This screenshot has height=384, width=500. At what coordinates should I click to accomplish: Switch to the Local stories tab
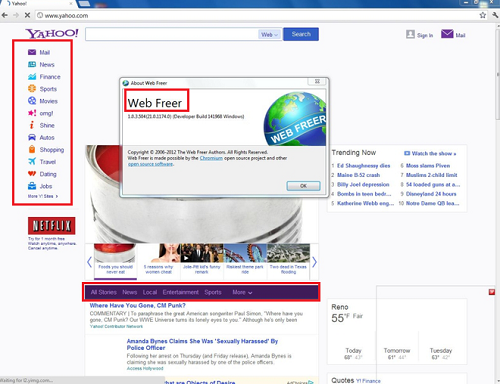pyautogui.click(x=150, y=292)
